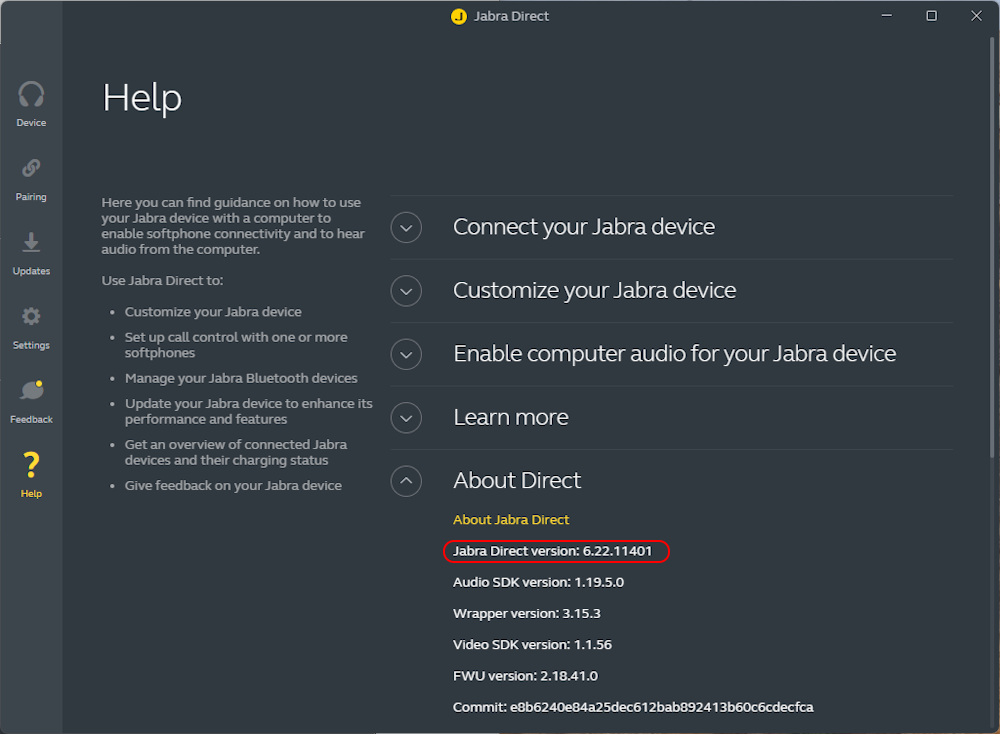Click the Learn more heading
This screenshot has height=734, width=1000.
[x=511, y=417]
